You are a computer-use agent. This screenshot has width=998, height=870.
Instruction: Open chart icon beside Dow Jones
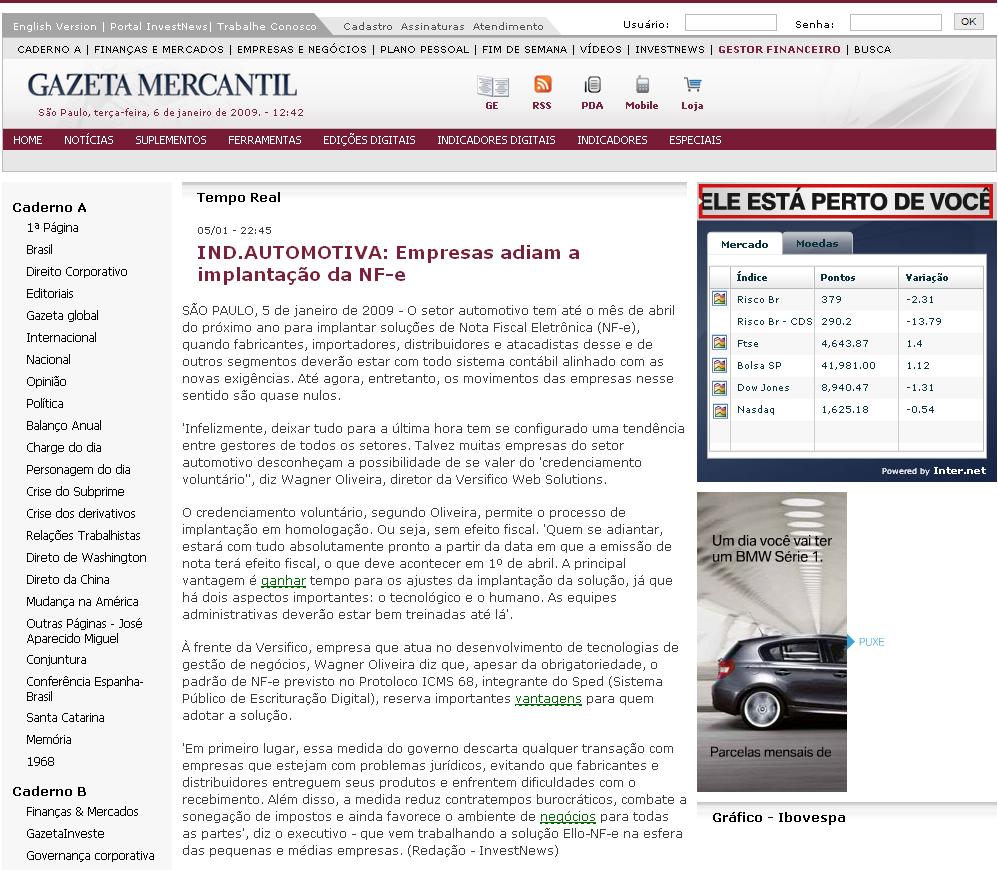[x=719, y=388]
